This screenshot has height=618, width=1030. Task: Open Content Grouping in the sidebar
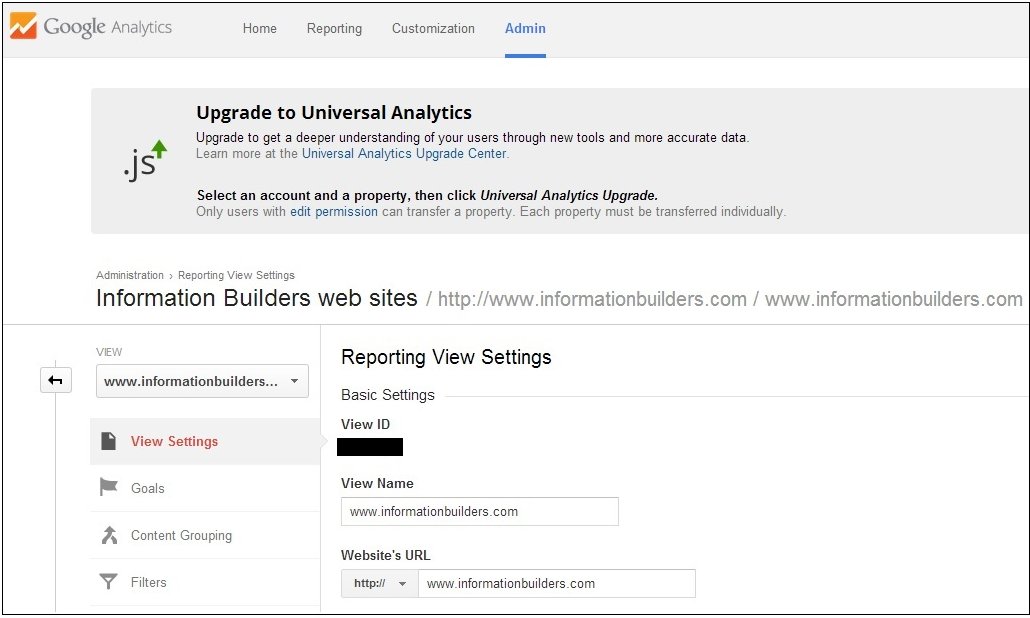click(x=205, y=535)
